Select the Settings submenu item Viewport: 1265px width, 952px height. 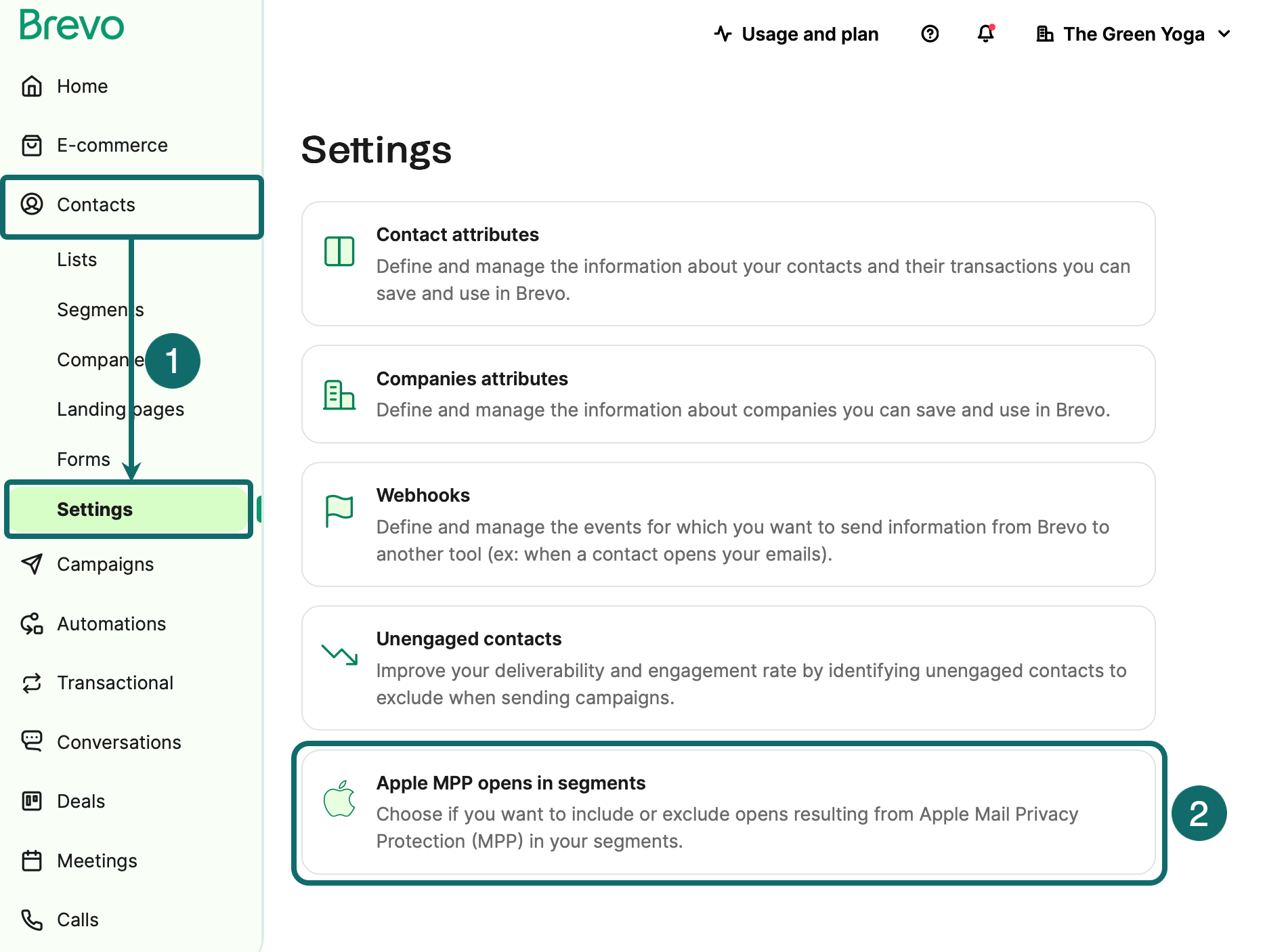coord(128,509)
